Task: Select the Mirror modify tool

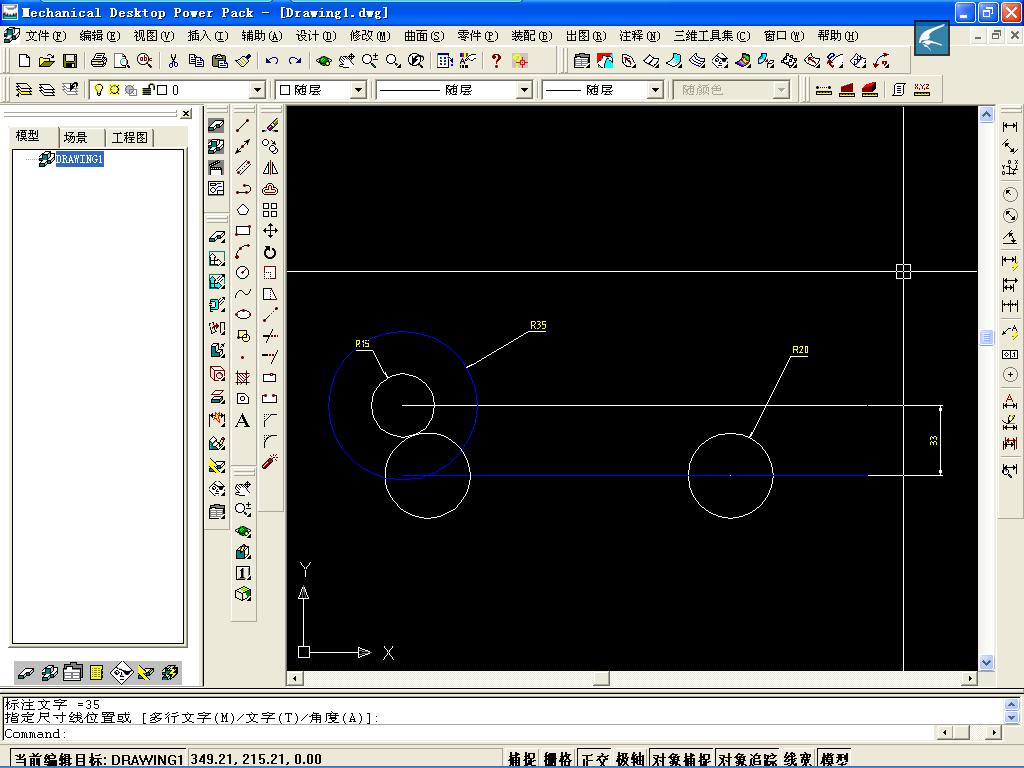Action: 270,168
